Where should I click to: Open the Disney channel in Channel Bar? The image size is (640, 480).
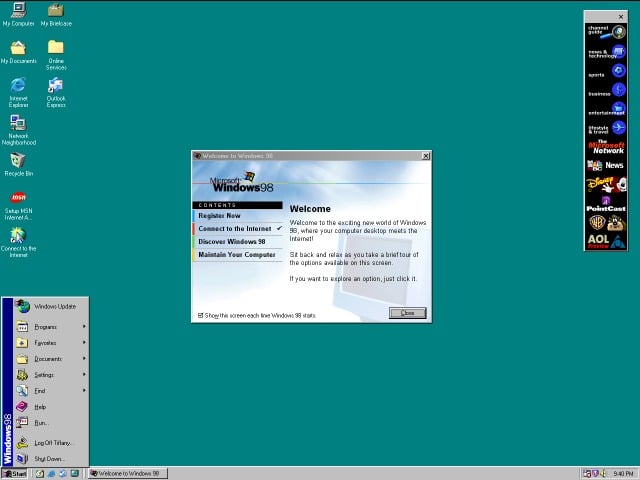[x=606, y=185]
